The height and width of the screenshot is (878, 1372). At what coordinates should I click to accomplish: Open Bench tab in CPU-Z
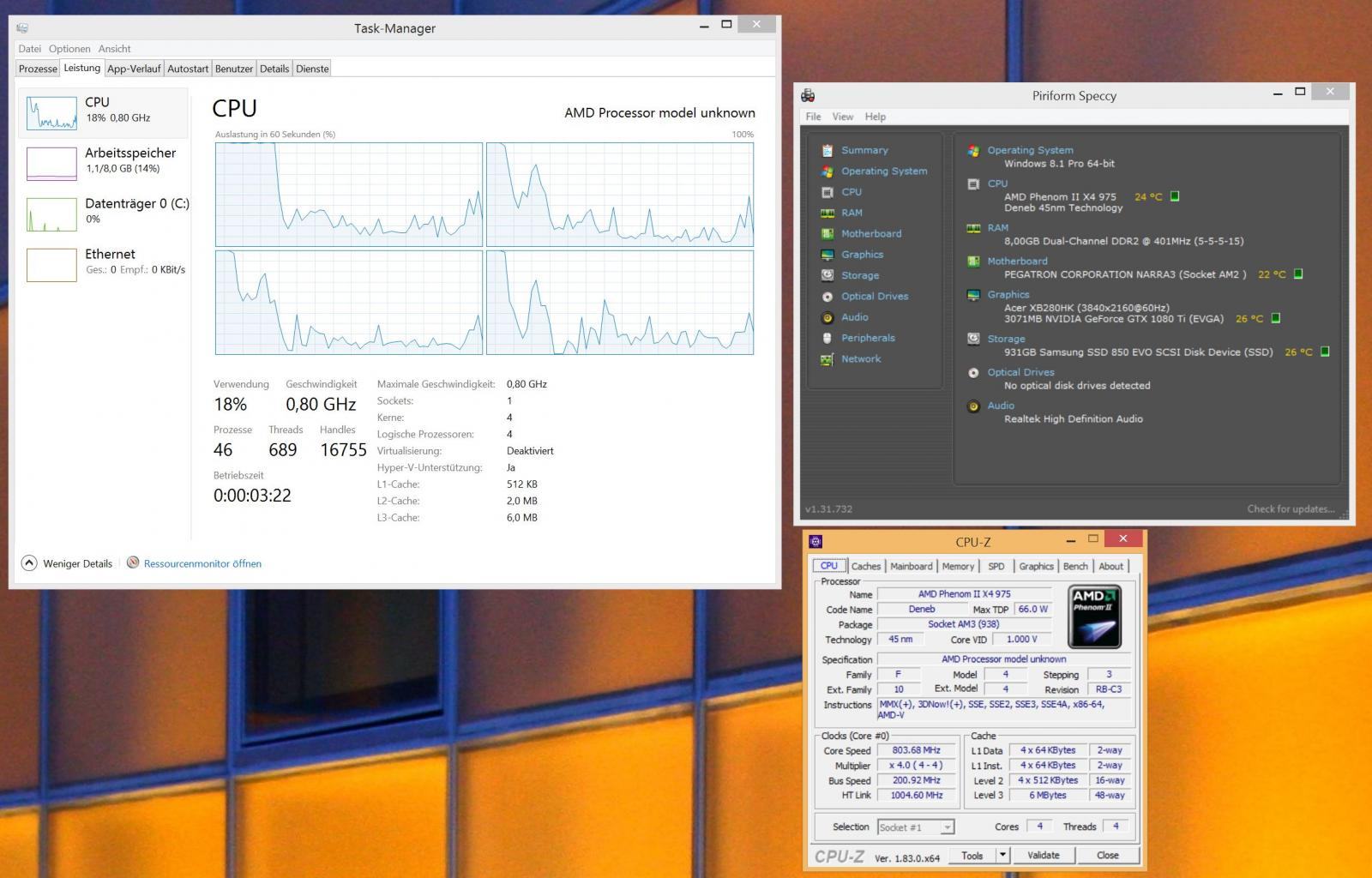point(1075,566)
